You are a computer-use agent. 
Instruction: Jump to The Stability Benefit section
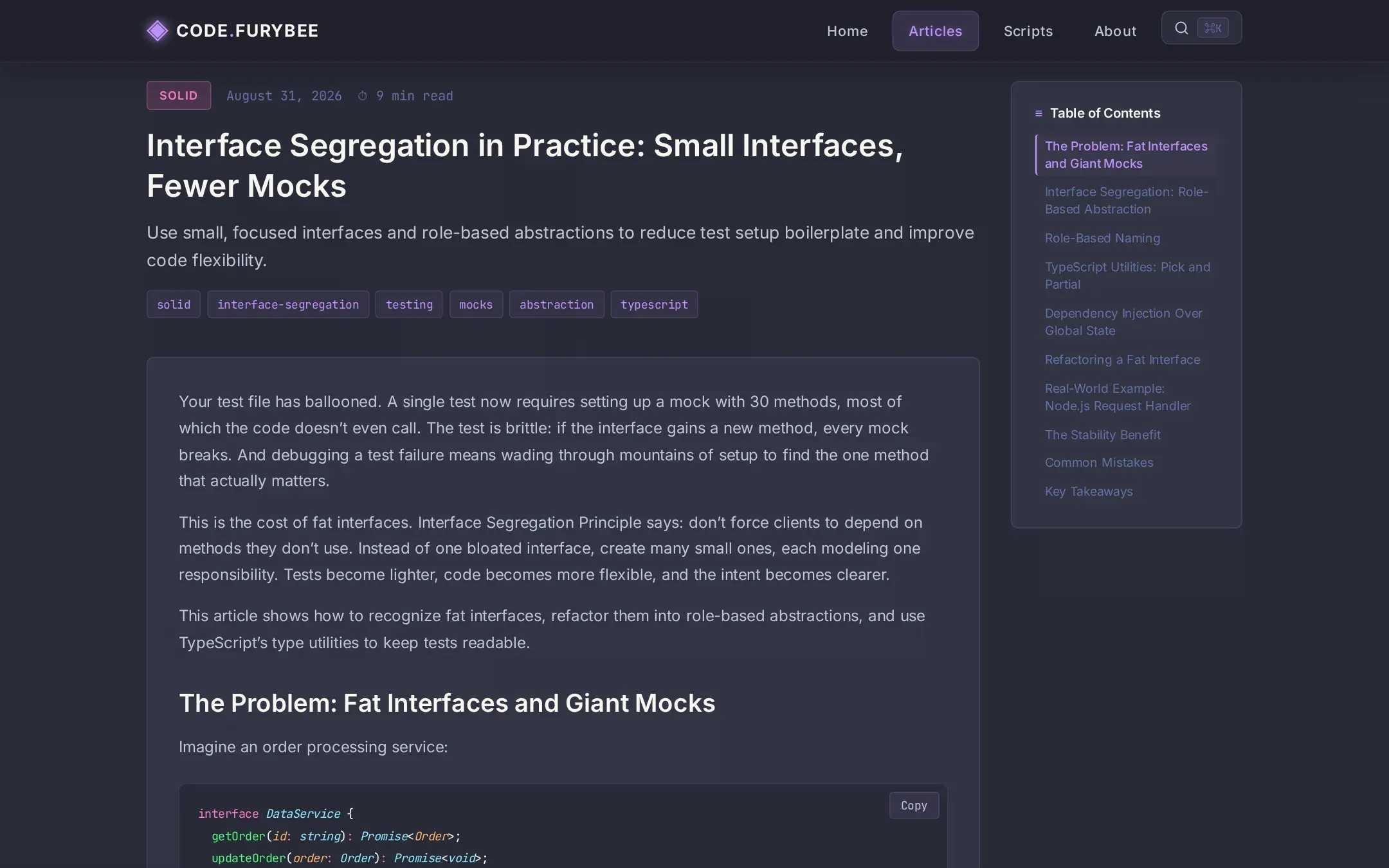1102,435
